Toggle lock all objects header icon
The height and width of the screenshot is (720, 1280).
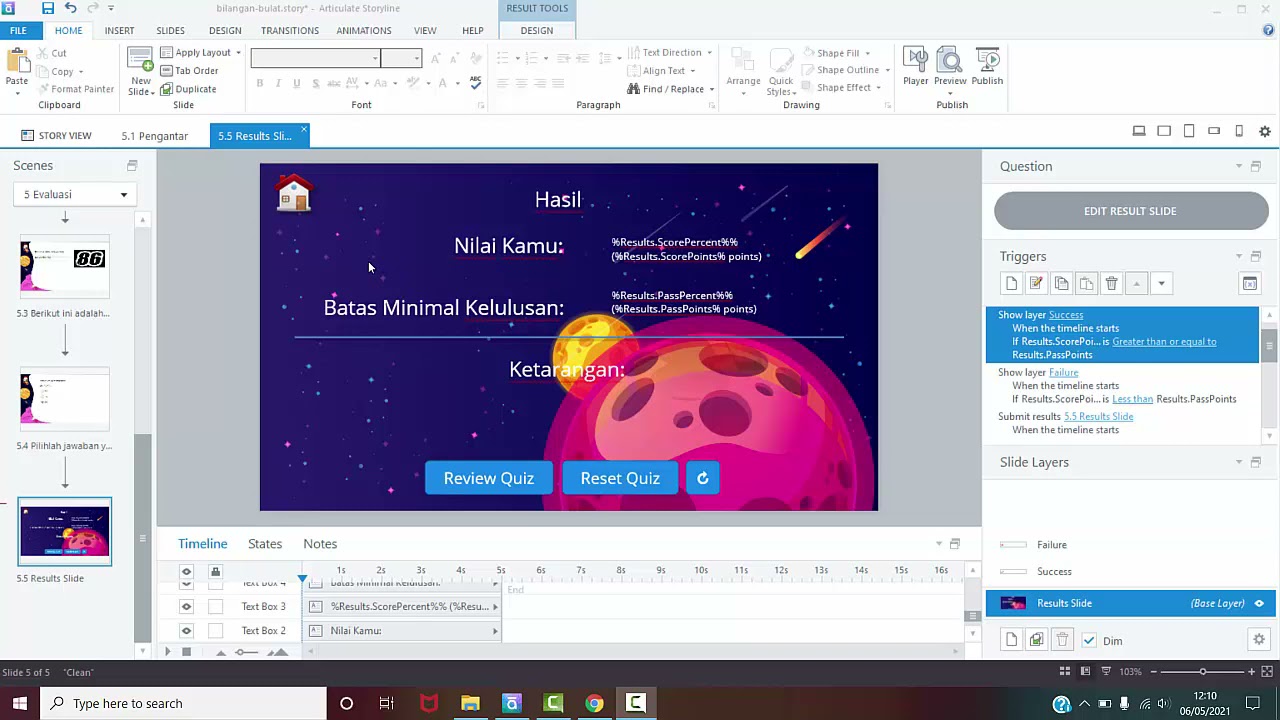point(215,571)
